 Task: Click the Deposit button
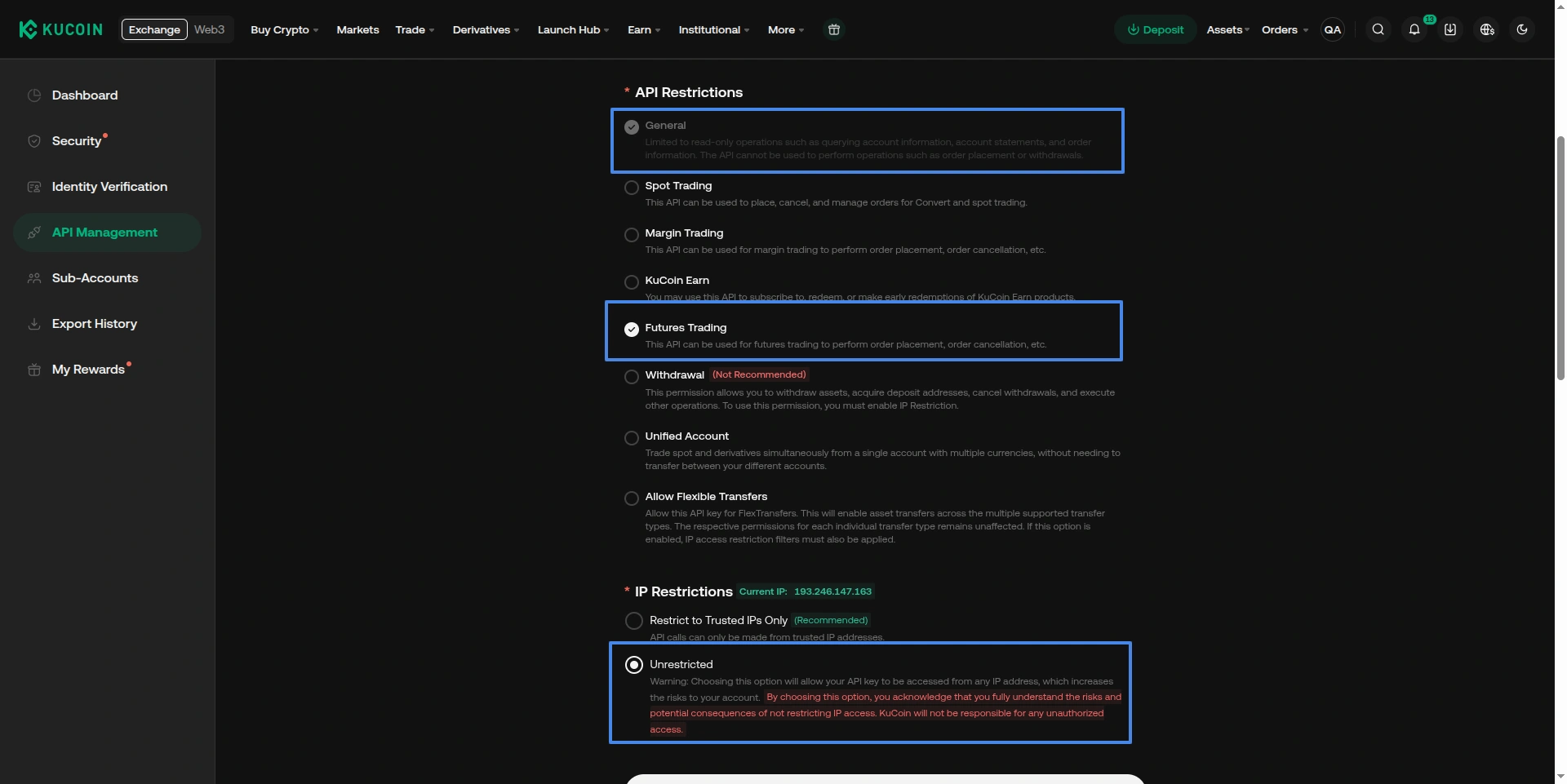pyautogui.click(x=1155, y=29)
